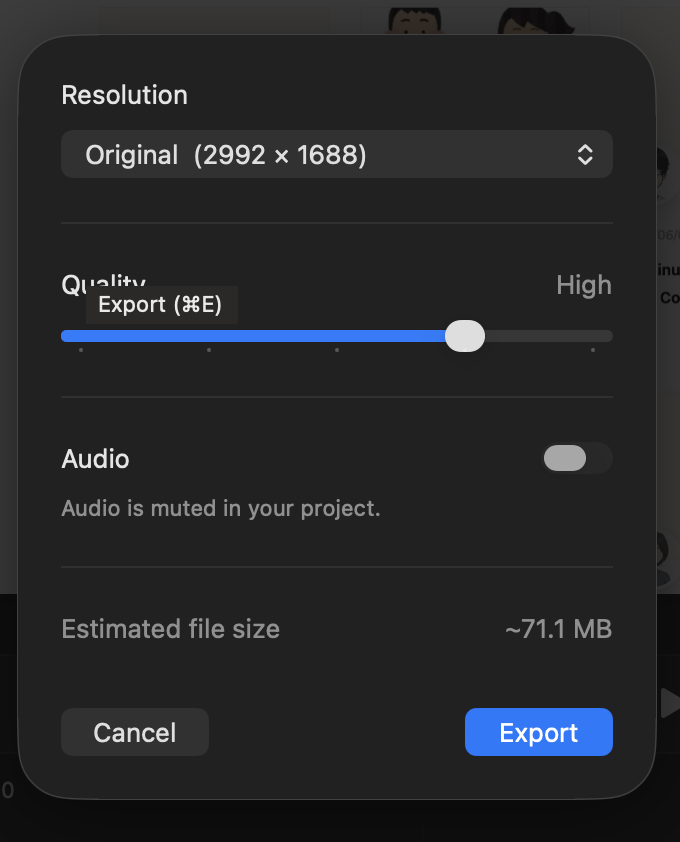Select the lowest quality tick mark
680x842 pixels.
point(81,350)
